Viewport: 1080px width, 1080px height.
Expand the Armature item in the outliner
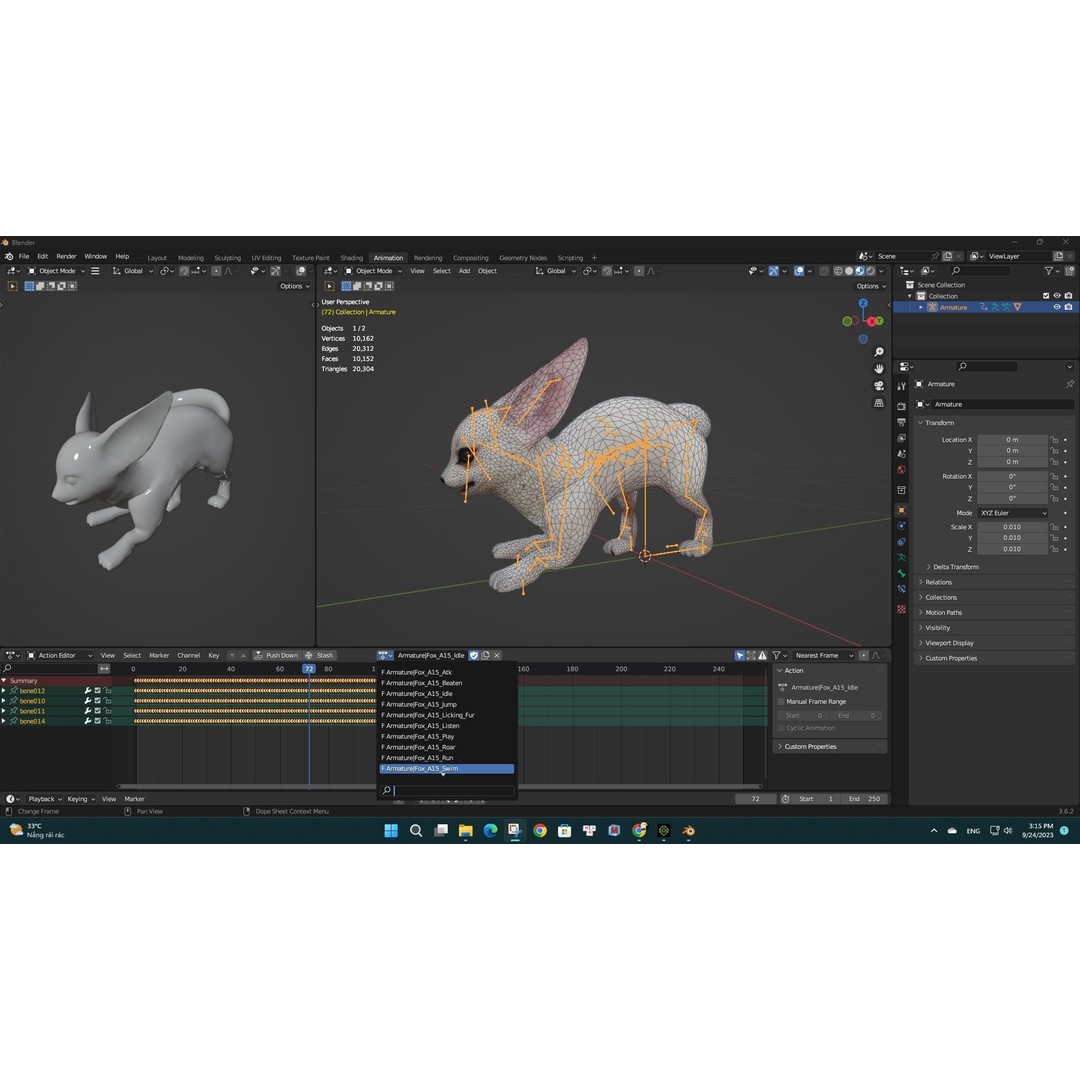(921, 307)
